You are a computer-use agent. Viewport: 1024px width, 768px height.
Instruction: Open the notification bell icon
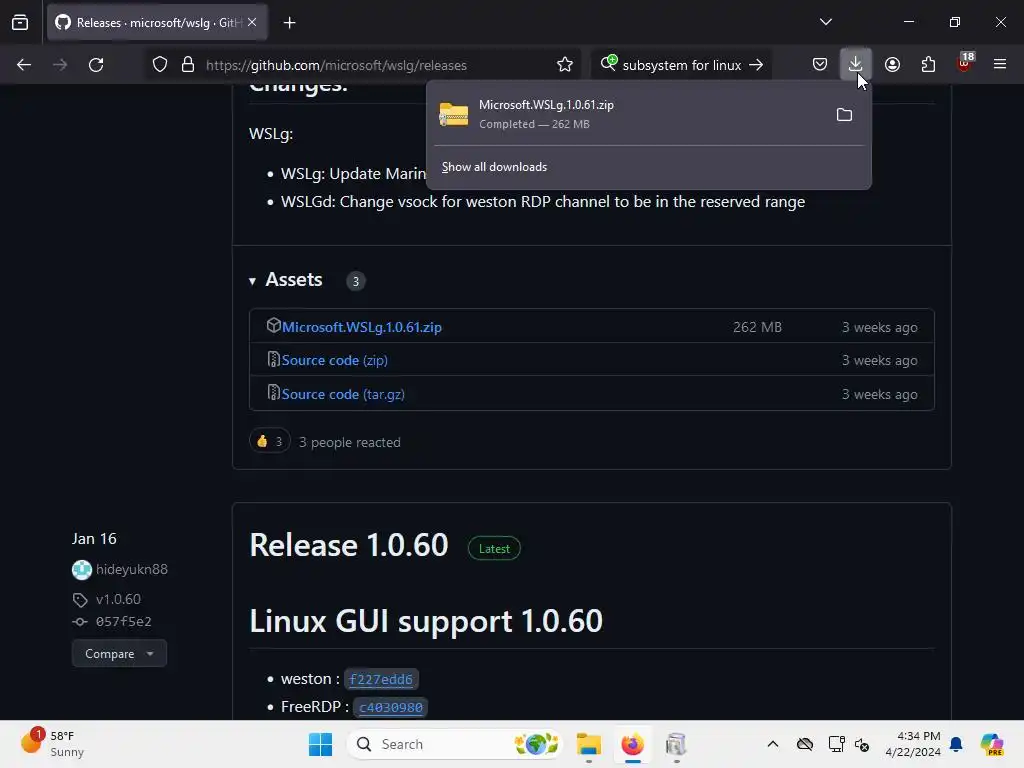tap(956, 744)
